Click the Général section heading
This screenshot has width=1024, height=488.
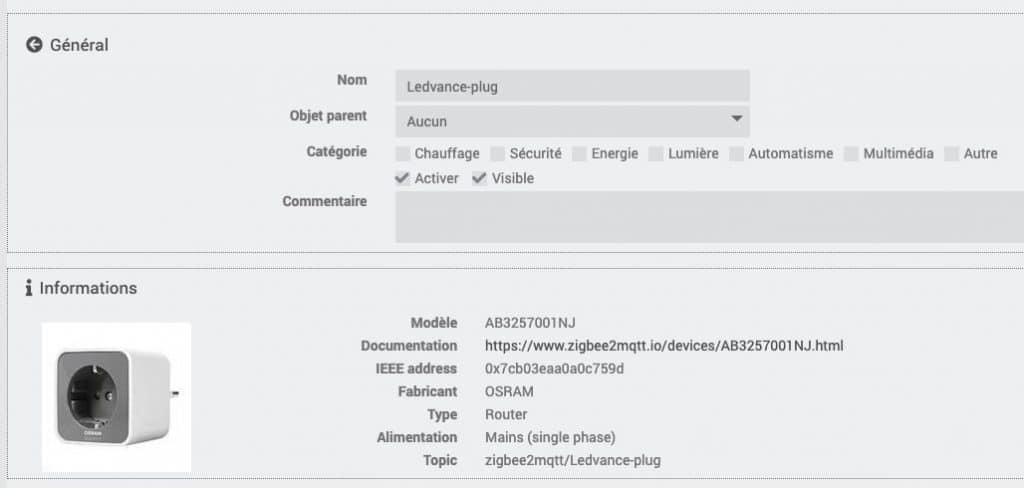(x=79, y=45)
